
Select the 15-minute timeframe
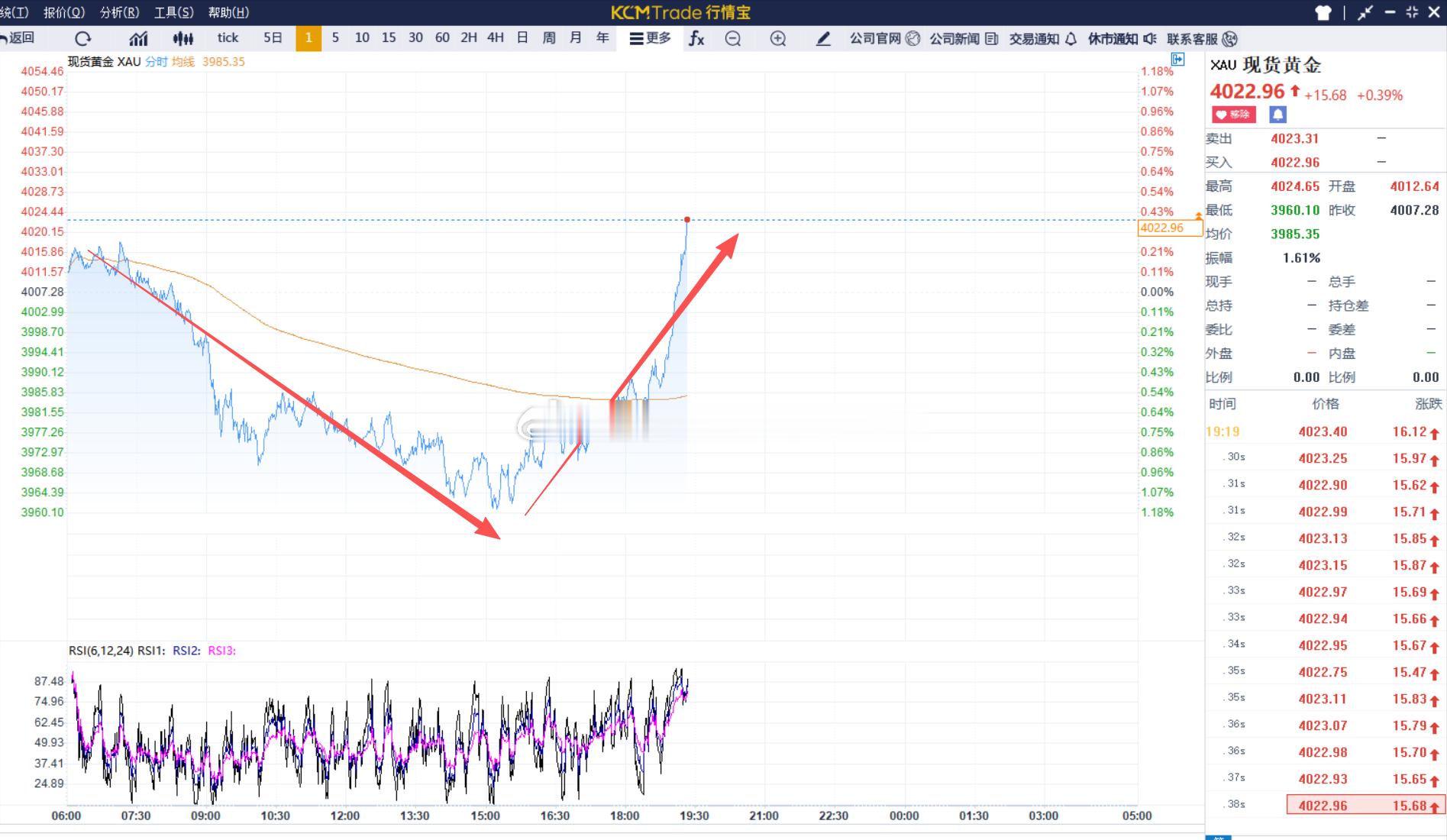(389, 38)
